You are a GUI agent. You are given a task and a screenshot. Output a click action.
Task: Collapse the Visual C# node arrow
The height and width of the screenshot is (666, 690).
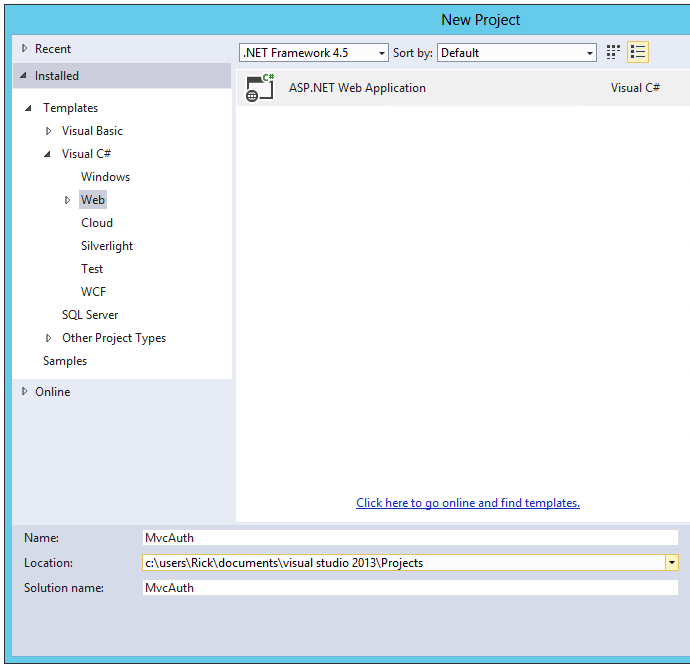(47, 154)
